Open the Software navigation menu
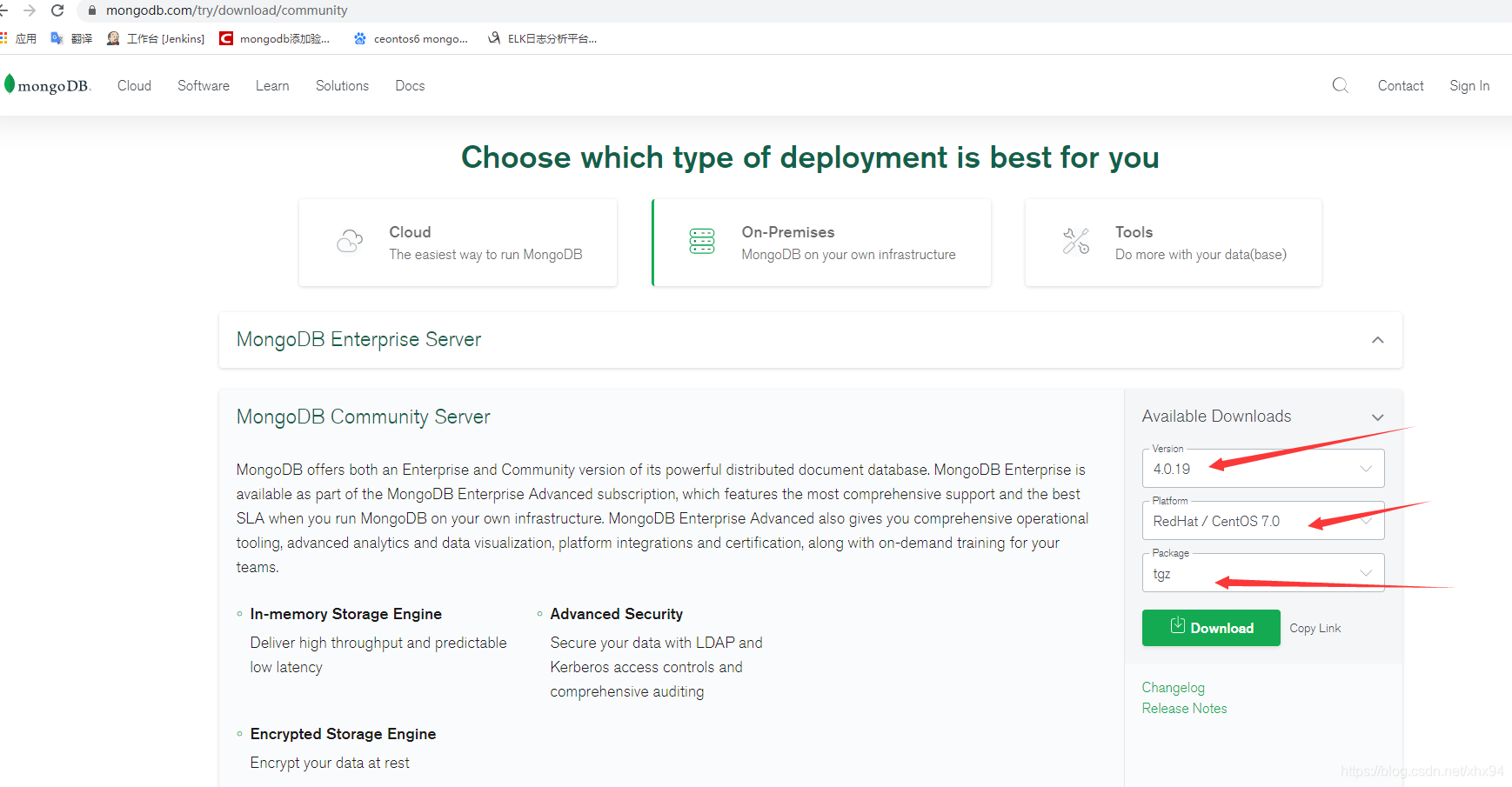1512x787 pixels. pyautogui.click(x=204, y=85)
